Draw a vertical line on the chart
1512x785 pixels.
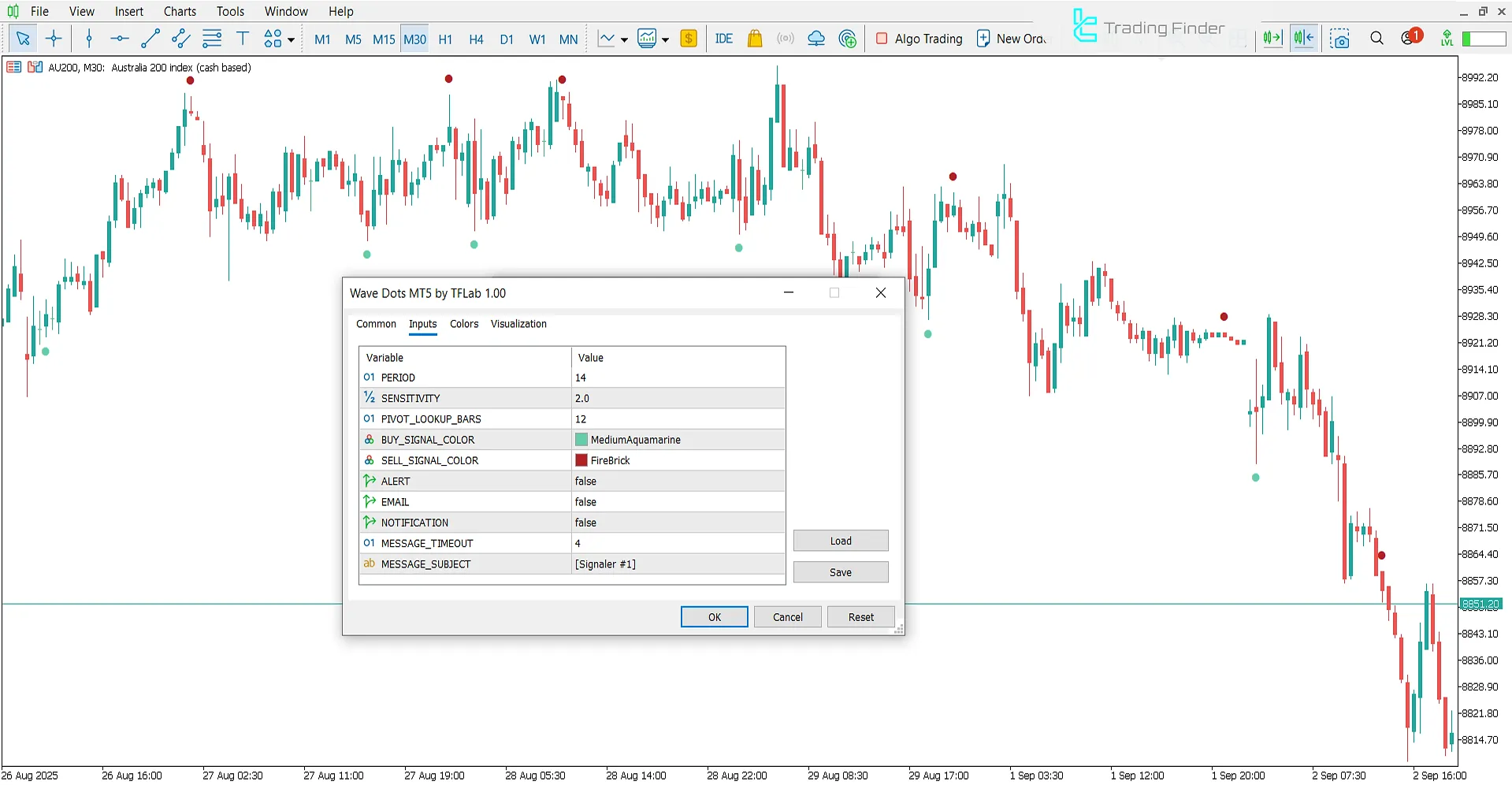[x=89, y=38]
